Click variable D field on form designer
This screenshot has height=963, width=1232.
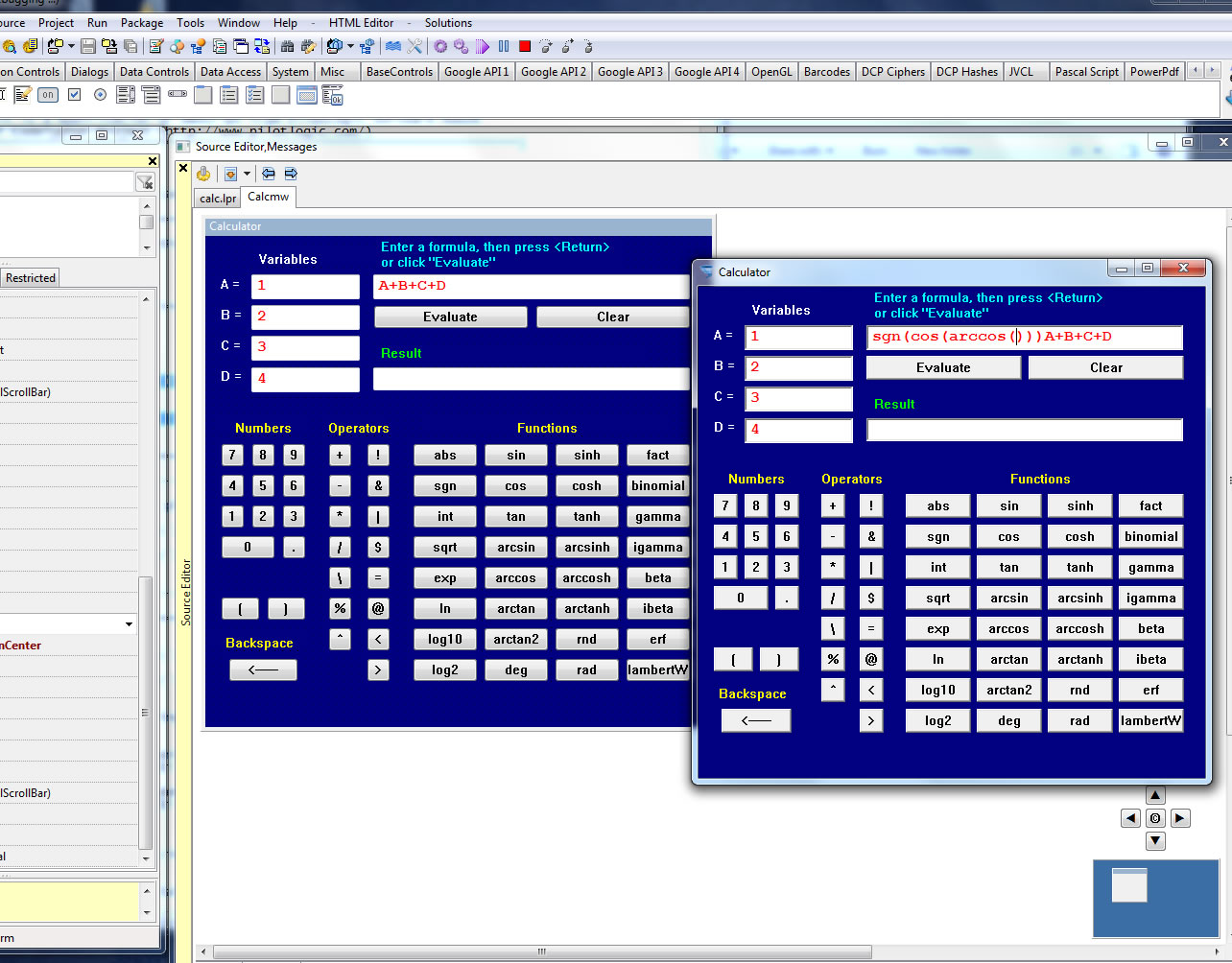305,379
